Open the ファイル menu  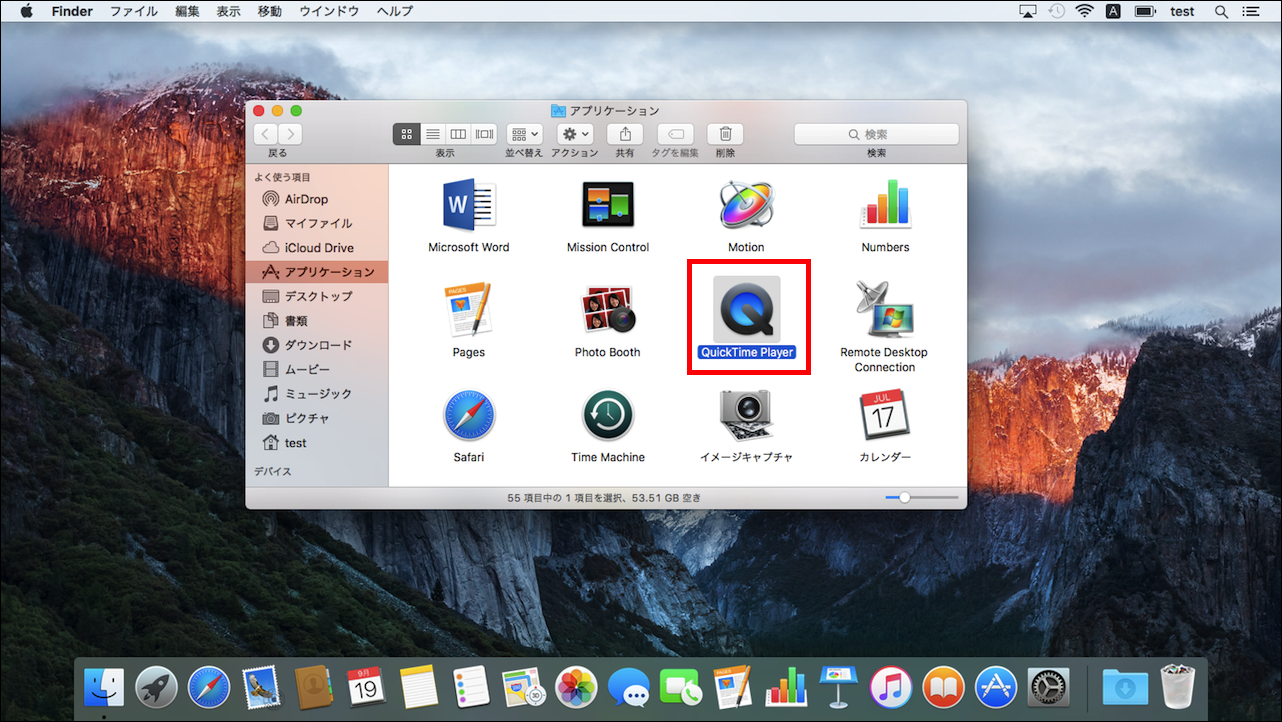tap(133, 11)
